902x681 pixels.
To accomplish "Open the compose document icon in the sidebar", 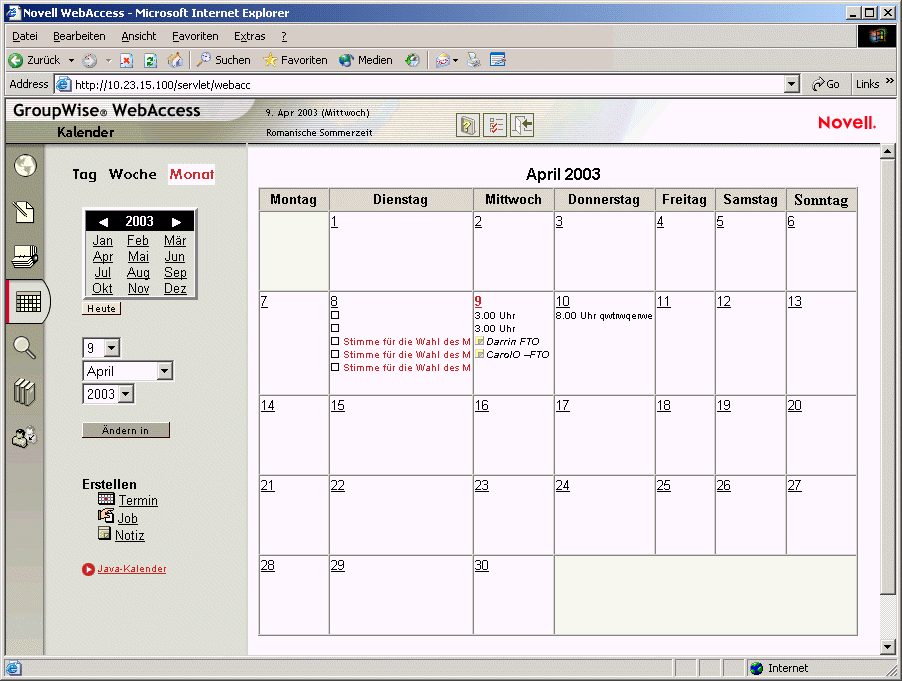I will pos(24,212).
